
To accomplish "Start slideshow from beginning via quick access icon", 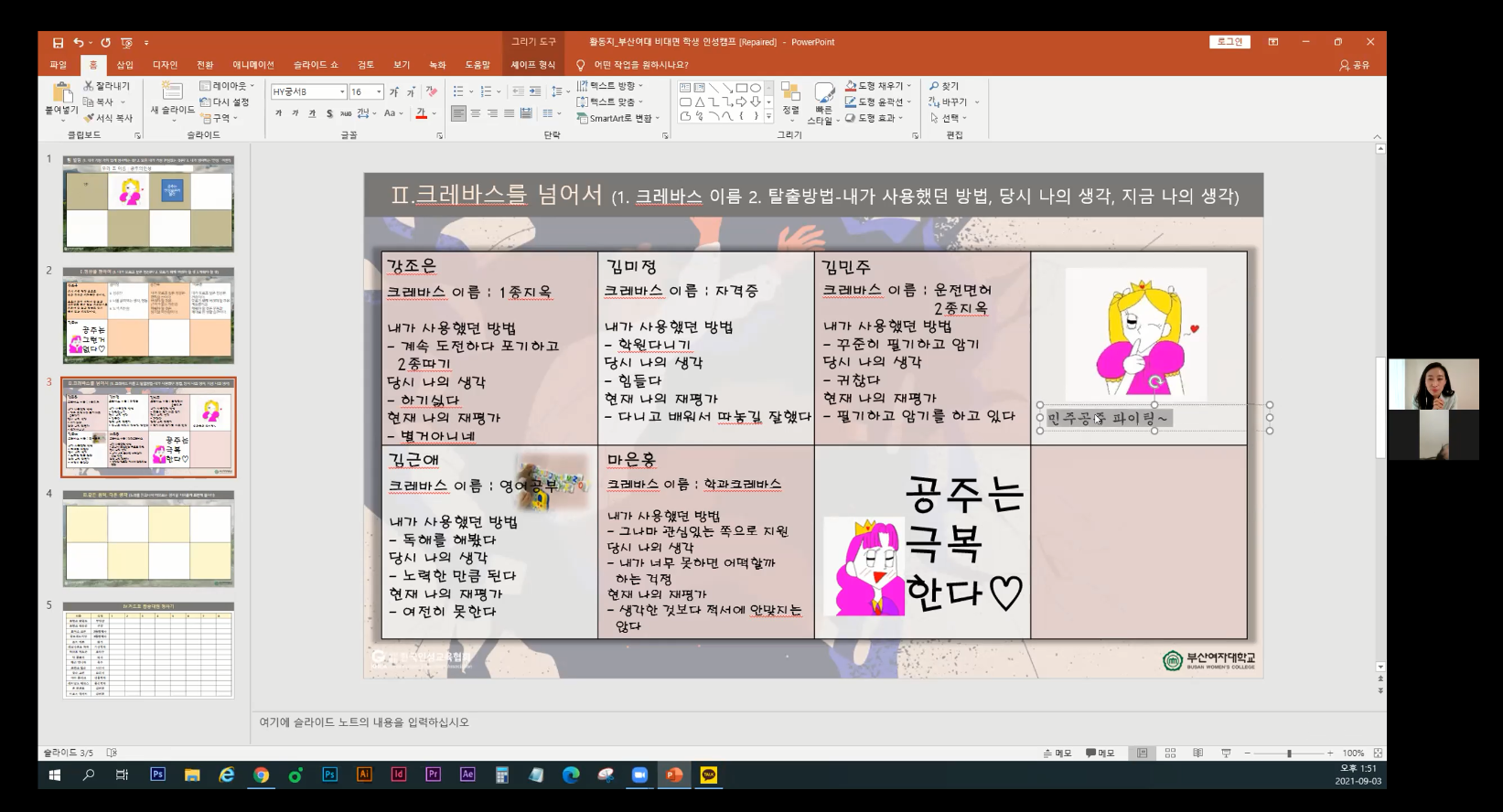I will pyautogui.click(x=126, y=42).
